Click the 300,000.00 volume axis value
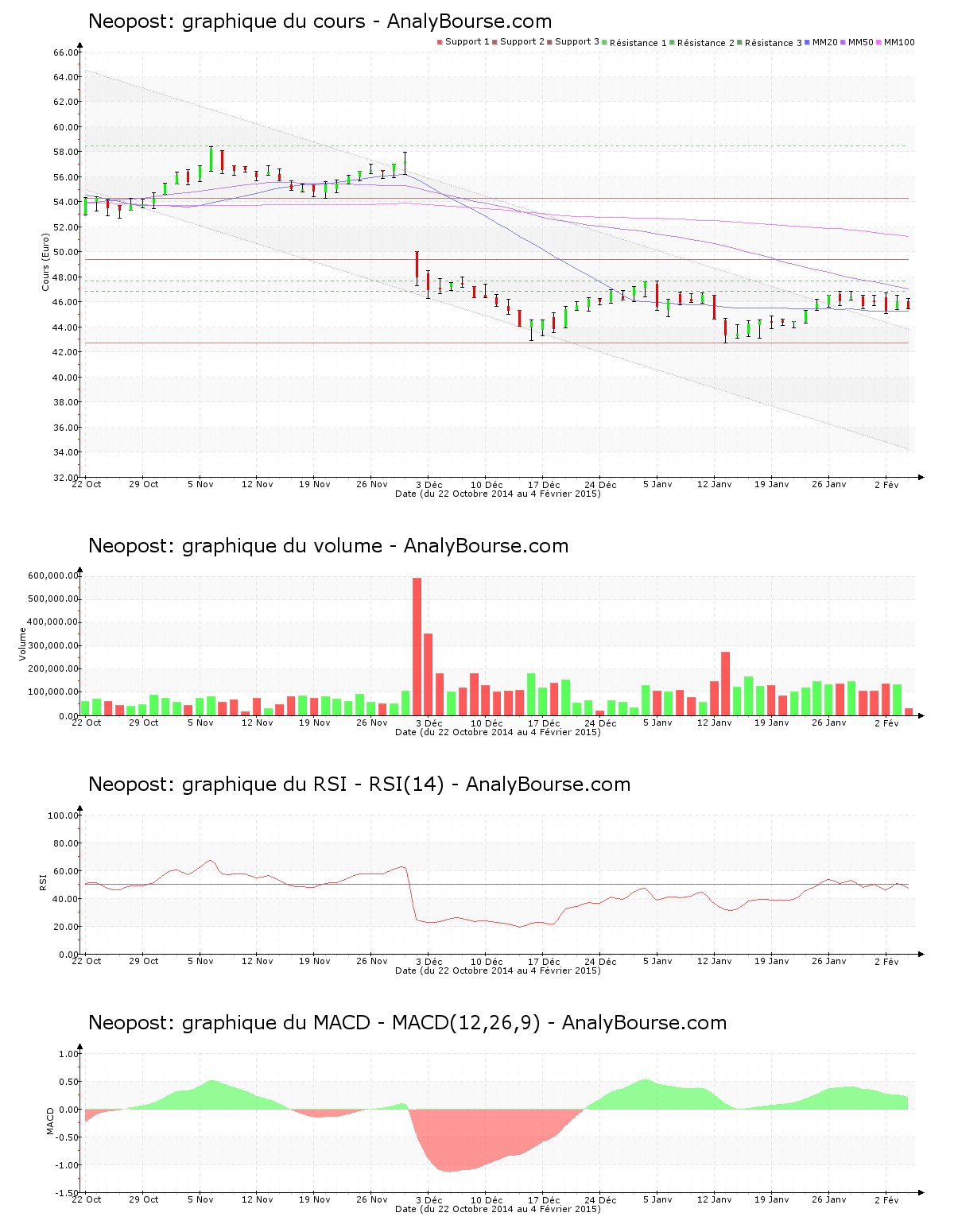The width and height of the screenshot is (954, 1232). 52,645
